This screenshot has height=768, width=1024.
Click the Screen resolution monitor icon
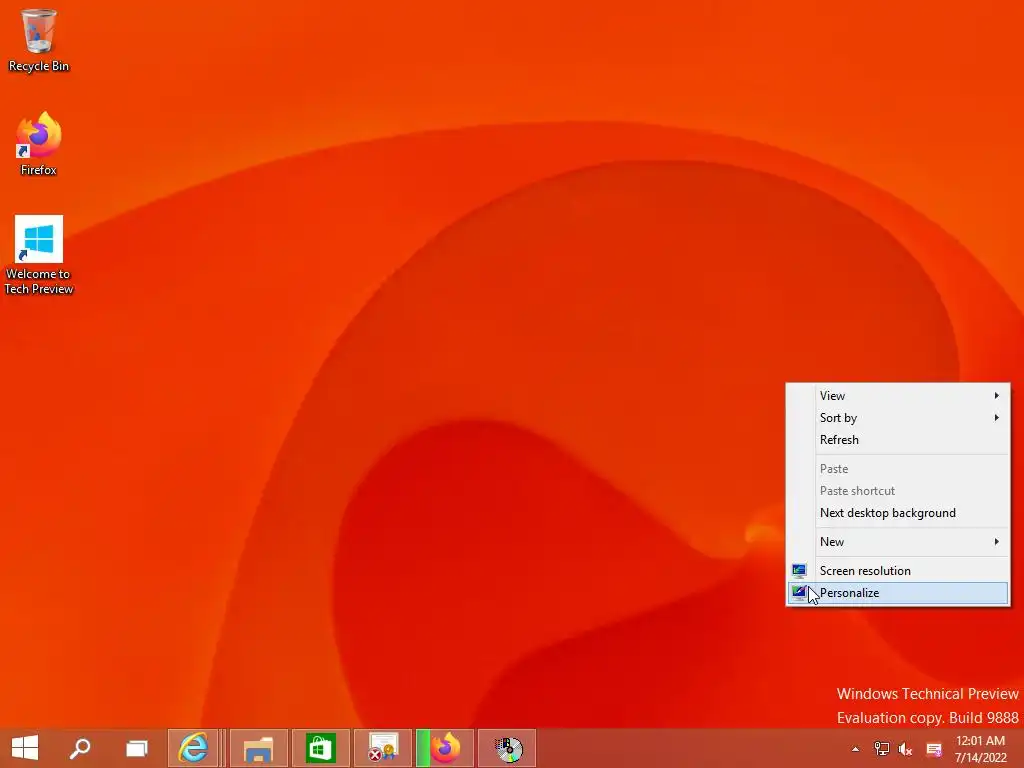point(799,571)
